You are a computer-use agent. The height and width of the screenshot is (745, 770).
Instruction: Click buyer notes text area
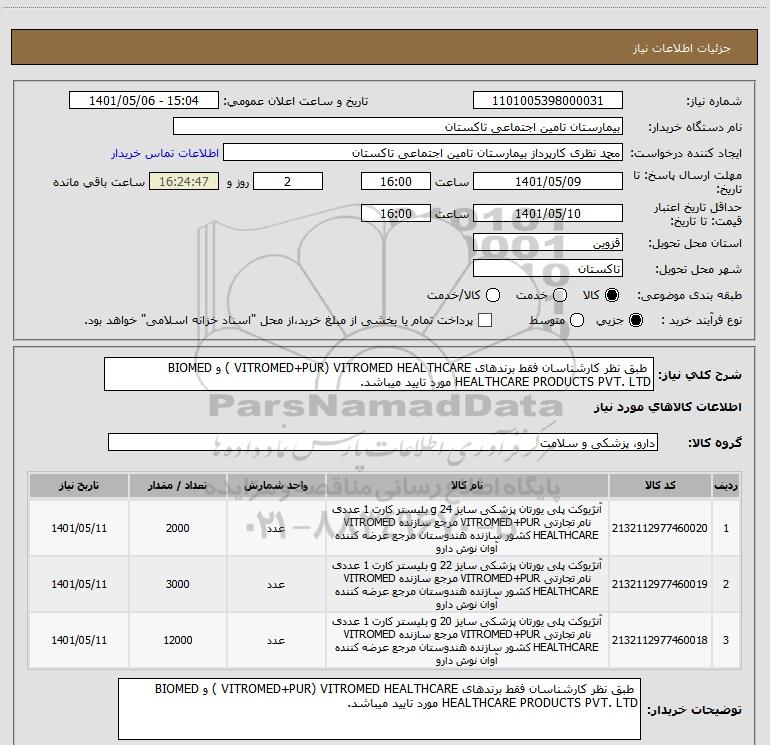379,709
